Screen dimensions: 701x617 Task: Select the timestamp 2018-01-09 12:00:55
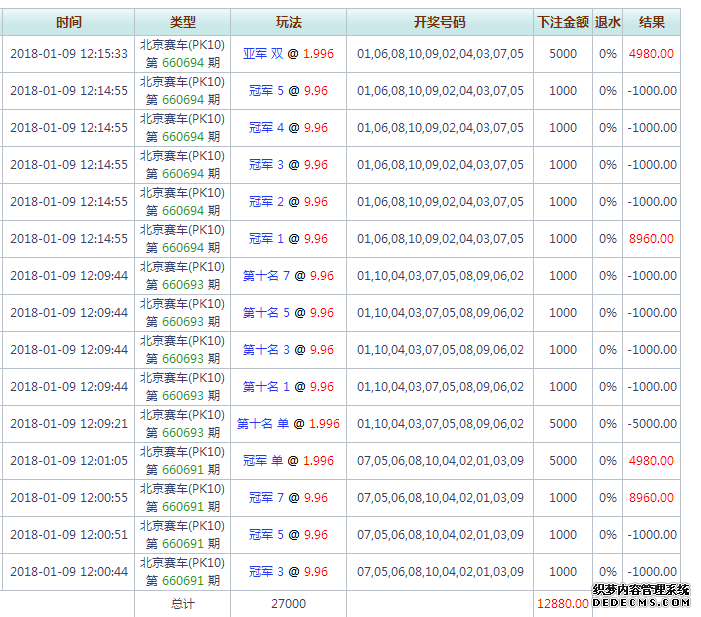tap(69, 498)
